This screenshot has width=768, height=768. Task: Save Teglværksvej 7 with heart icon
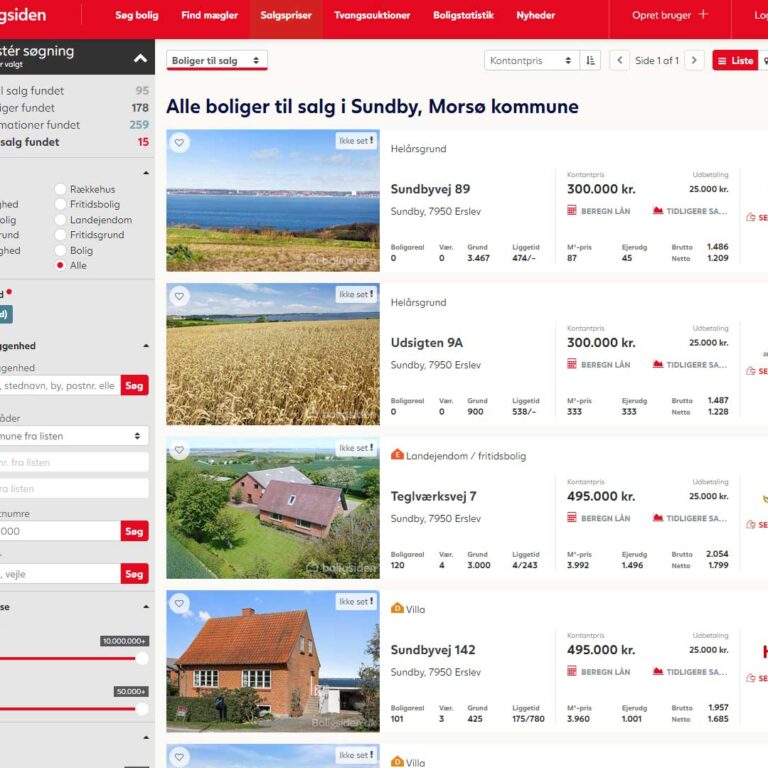pyautogui.click(x=179, y=450)
